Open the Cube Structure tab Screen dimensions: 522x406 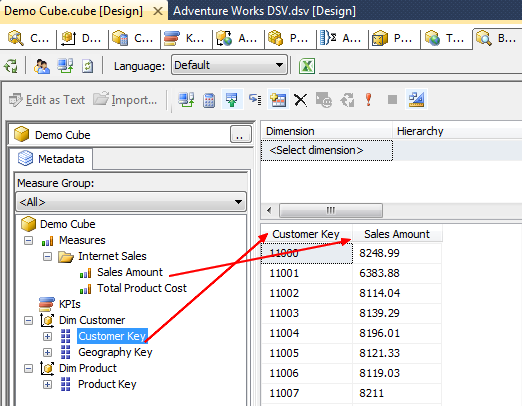click(x=28, y=38)
